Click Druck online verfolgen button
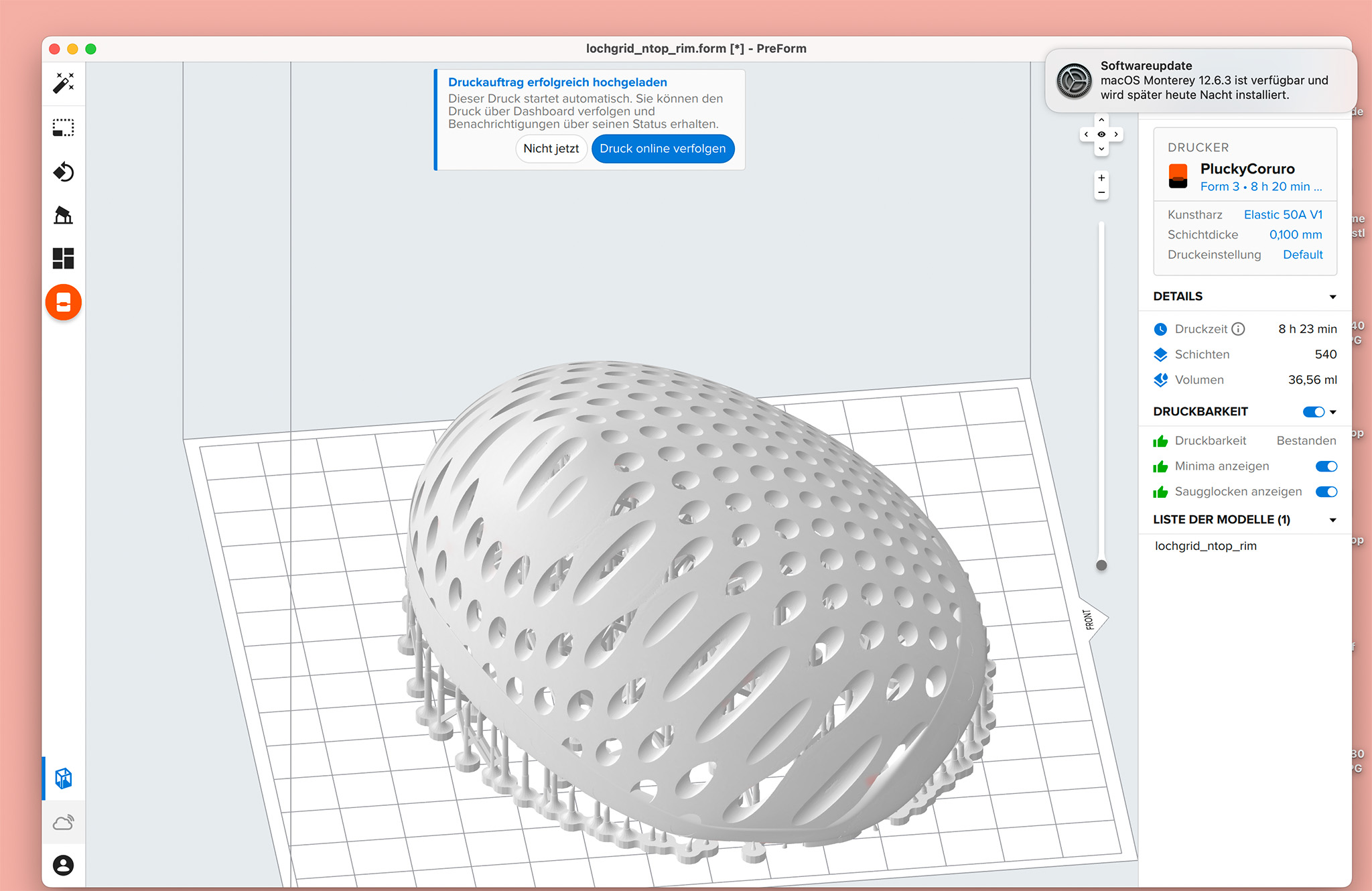The image size is (1372, 891). pyautogui.click(x=662, y=149)
